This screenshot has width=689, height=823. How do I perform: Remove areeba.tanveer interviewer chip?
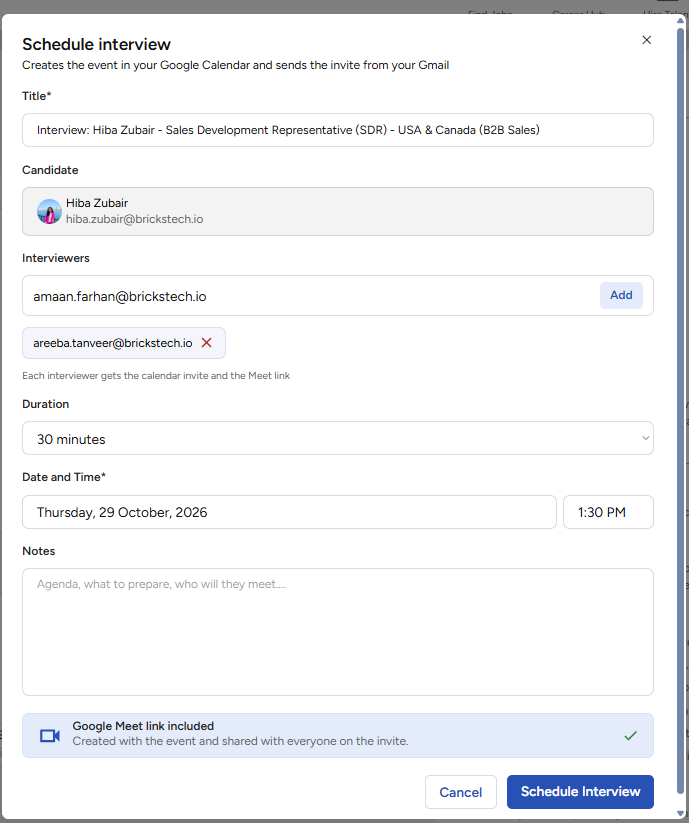207,343
